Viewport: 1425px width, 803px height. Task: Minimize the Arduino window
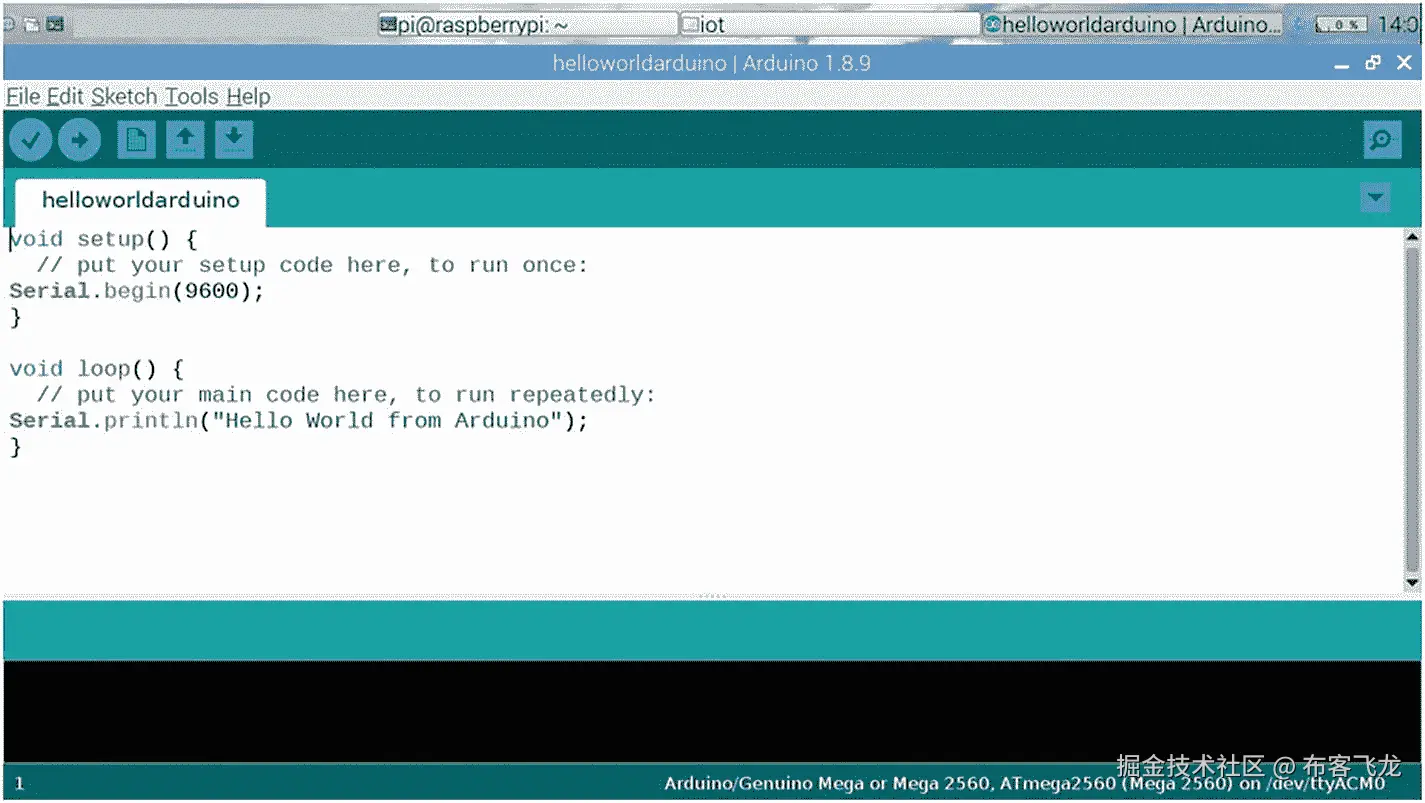tap(1342, 64)
